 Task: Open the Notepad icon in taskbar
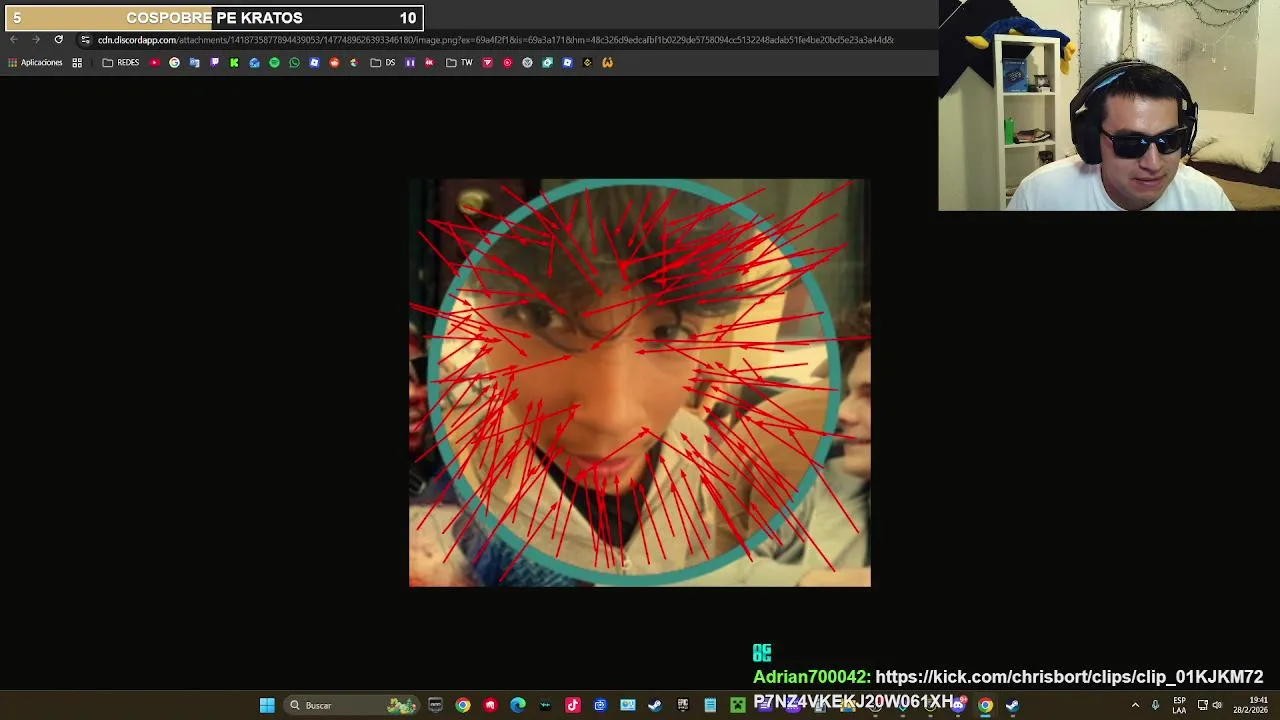710,706
